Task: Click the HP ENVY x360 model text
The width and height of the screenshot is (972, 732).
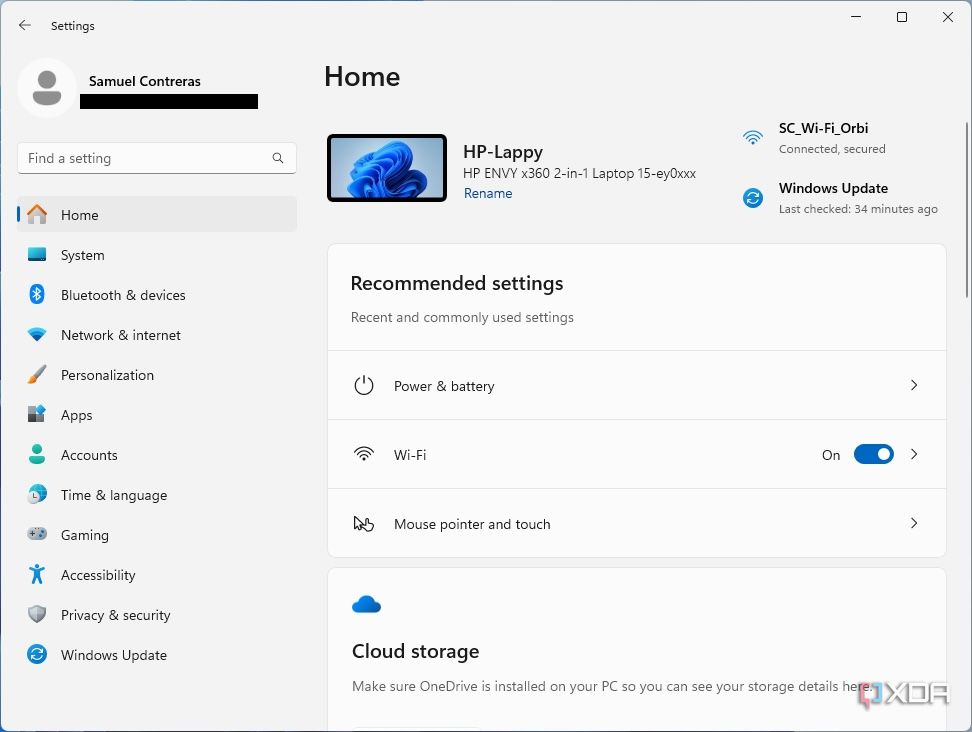Action: click(x=579, y=174)
